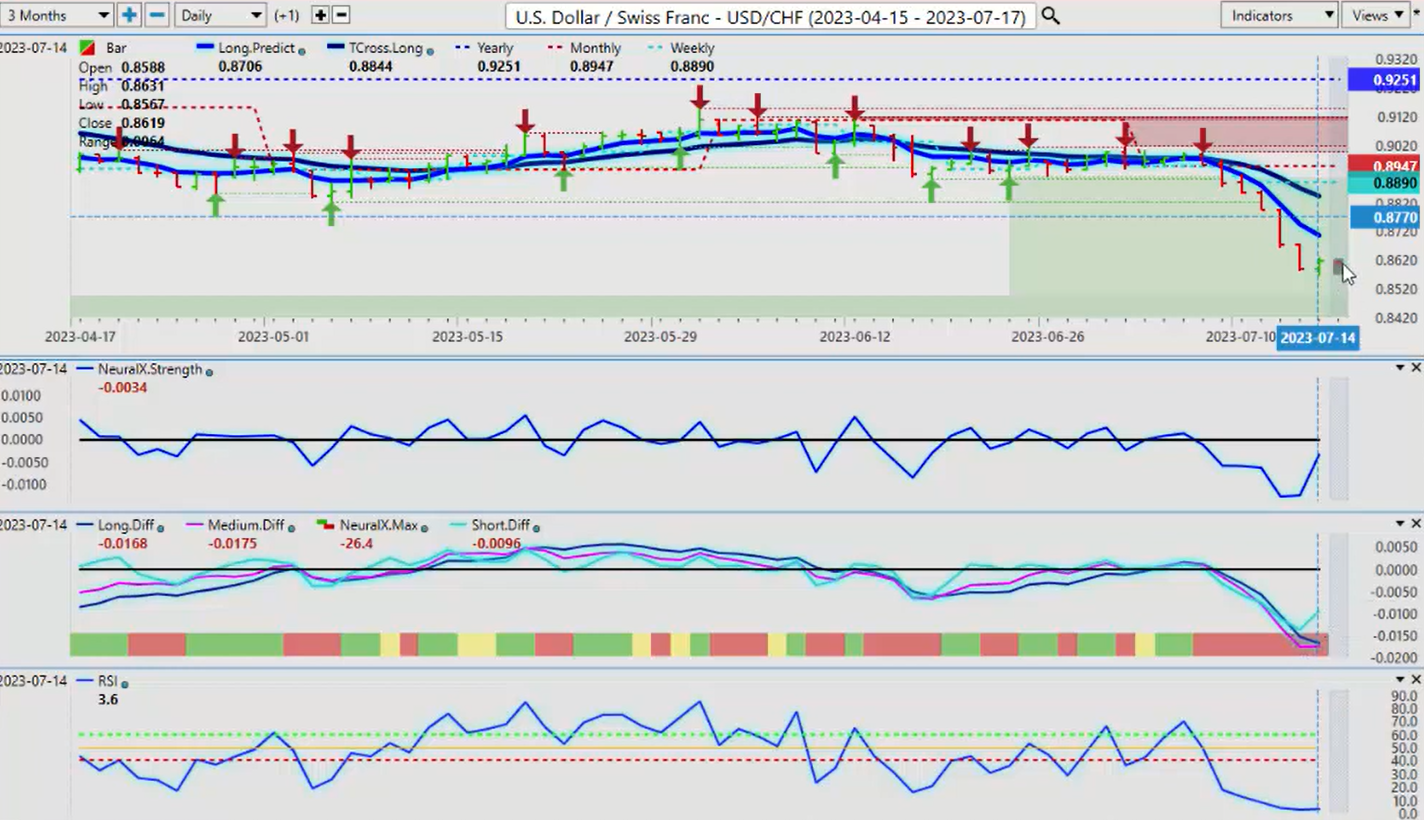The width and height of the screenshot is (1424, 820).
Task: Click the Medium.Diff legend label
Action: pos(245,525)
